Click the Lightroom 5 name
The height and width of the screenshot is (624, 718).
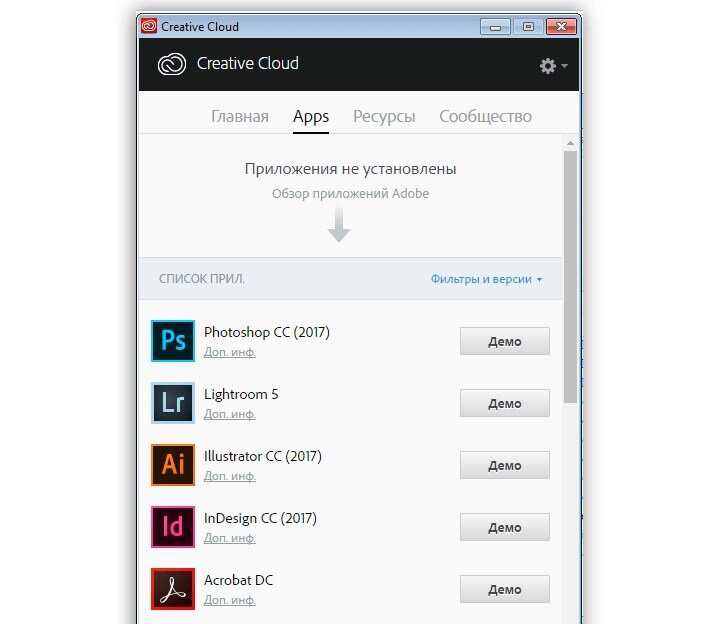click(241, 394)
